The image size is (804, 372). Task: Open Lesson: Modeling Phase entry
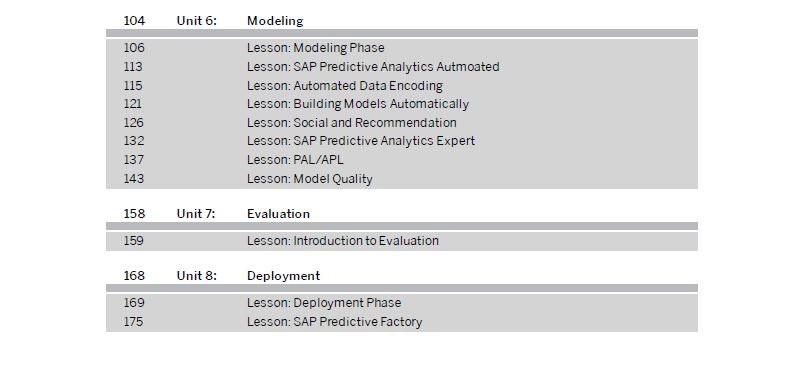315,48
